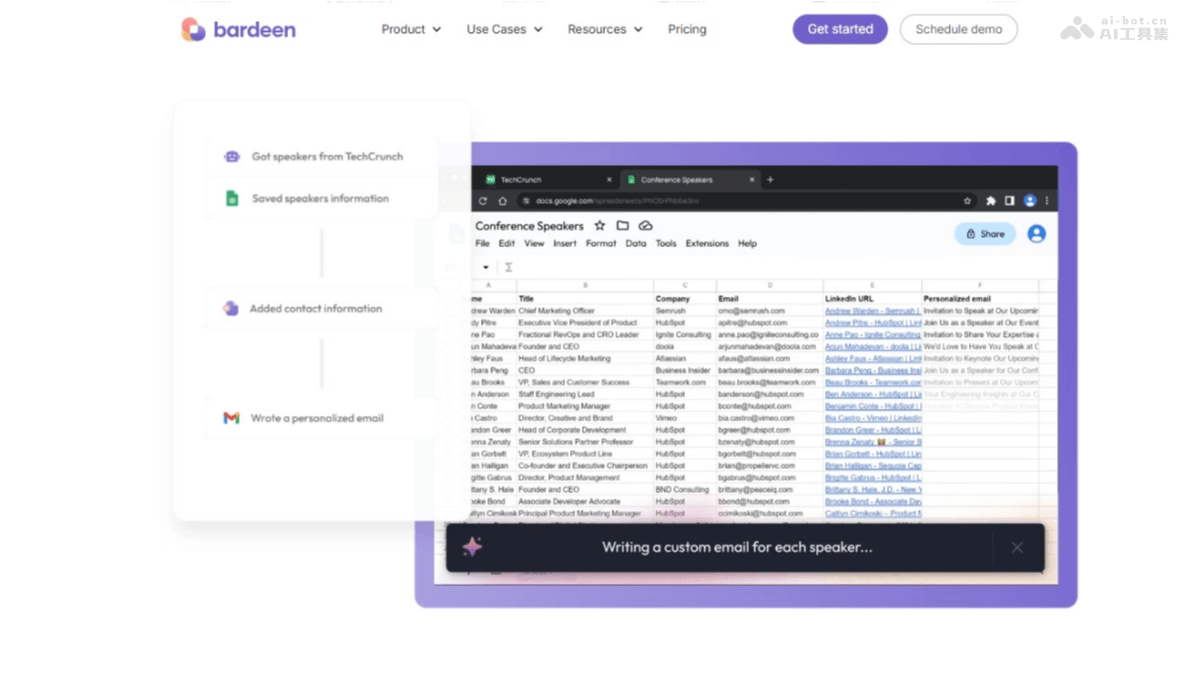Click the robot scraper icon for TechCrunch step
This screenshot has height=675, width=1200.
pyautogui.click(x=232, y=157)
